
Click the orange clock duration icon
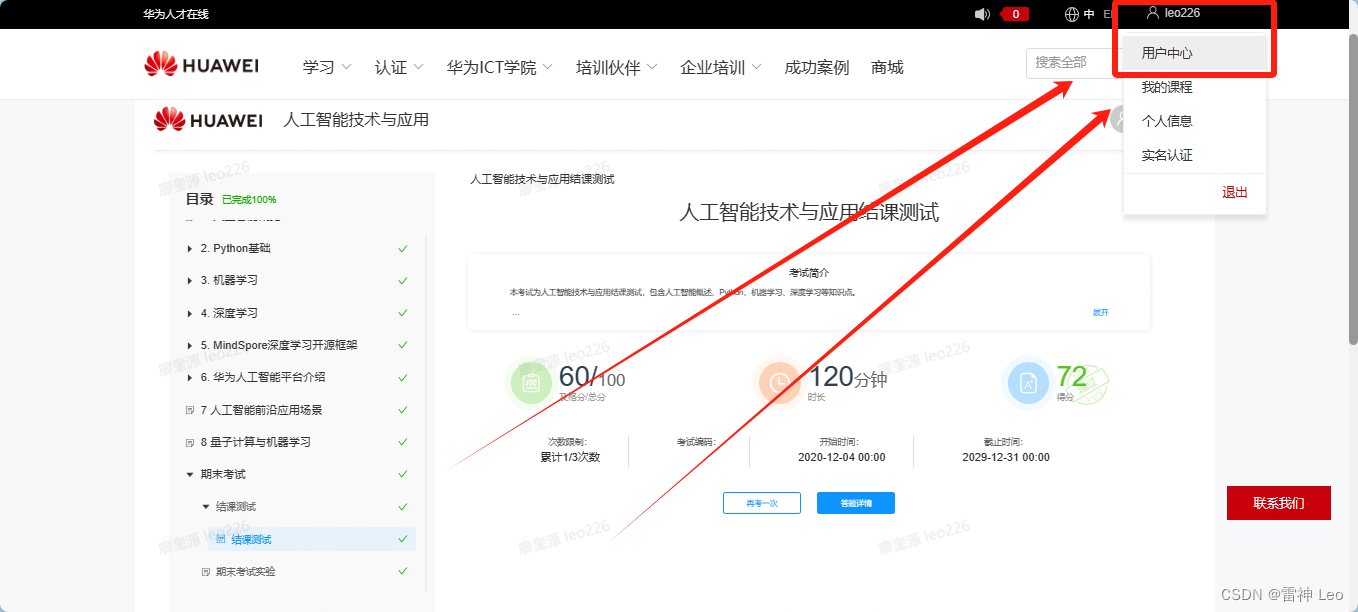[x=779, y=382]
